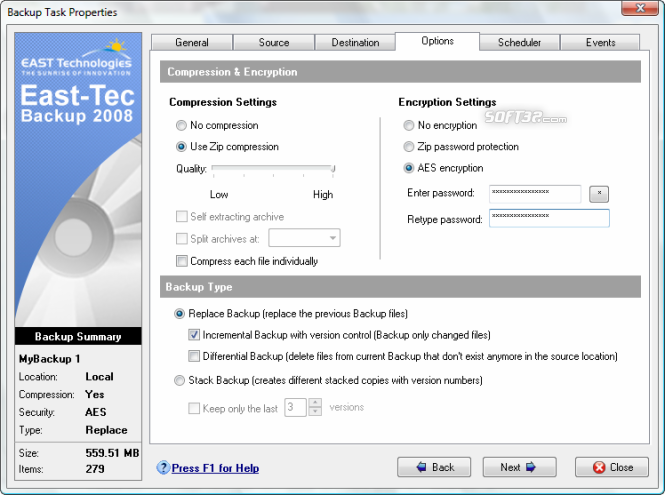The image size is (665, 495).
Task: Open the General tab
Action: pyautogui.click(x=192, y=42)
